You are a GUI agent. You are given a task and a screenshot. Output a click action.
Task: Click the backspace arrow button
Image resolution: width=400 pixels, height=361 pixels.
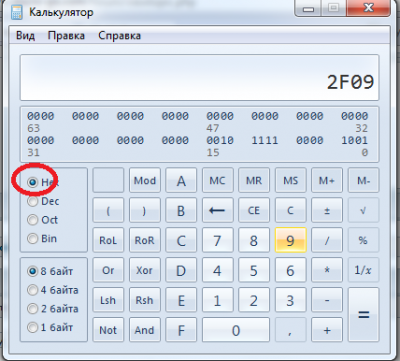tap(217, 211)
